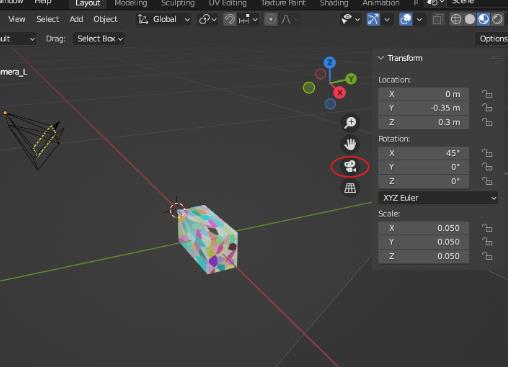Viewport: 508px width, 367px height.
Task: Switch to UV Editing workspace tab
Action: [x=228, y=4]
